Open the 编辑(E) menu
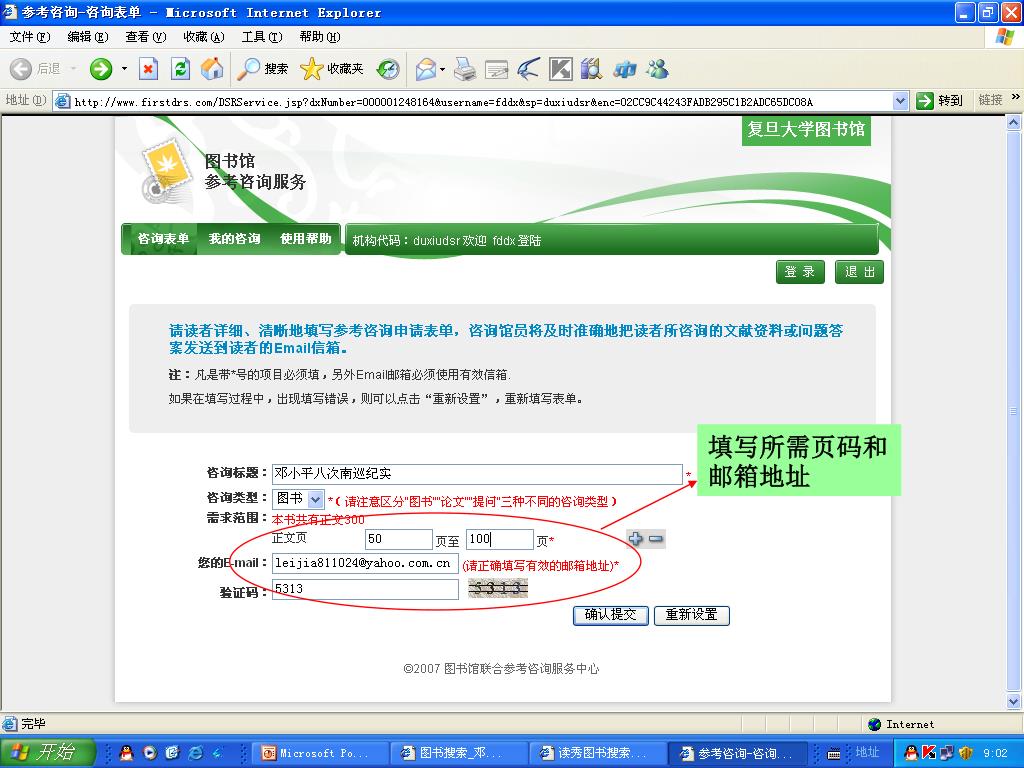Viewport: 1024px width, 768px height. click(x=88, y=37)
